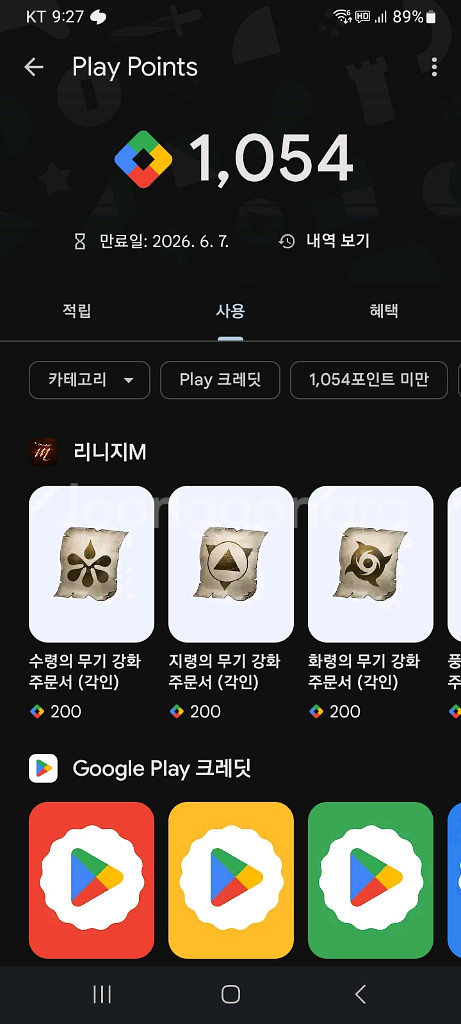This screenshot has width=461, height=1024.
Task: Open 화령의 무기 강화 주문서 item
Action: [370, 603]
